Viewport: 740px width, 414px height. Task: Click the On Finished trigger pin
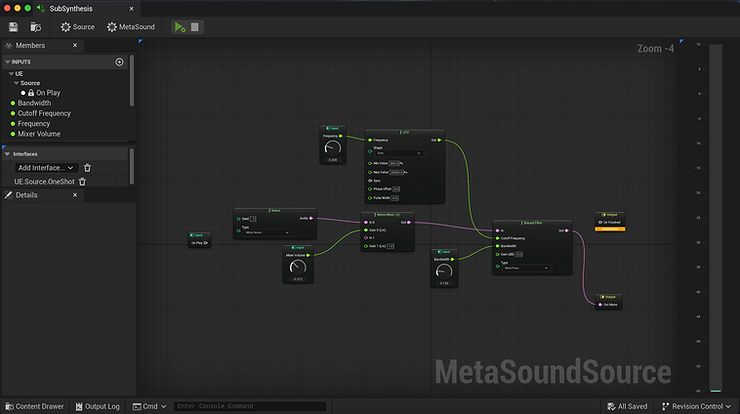[x=600, y=222]
